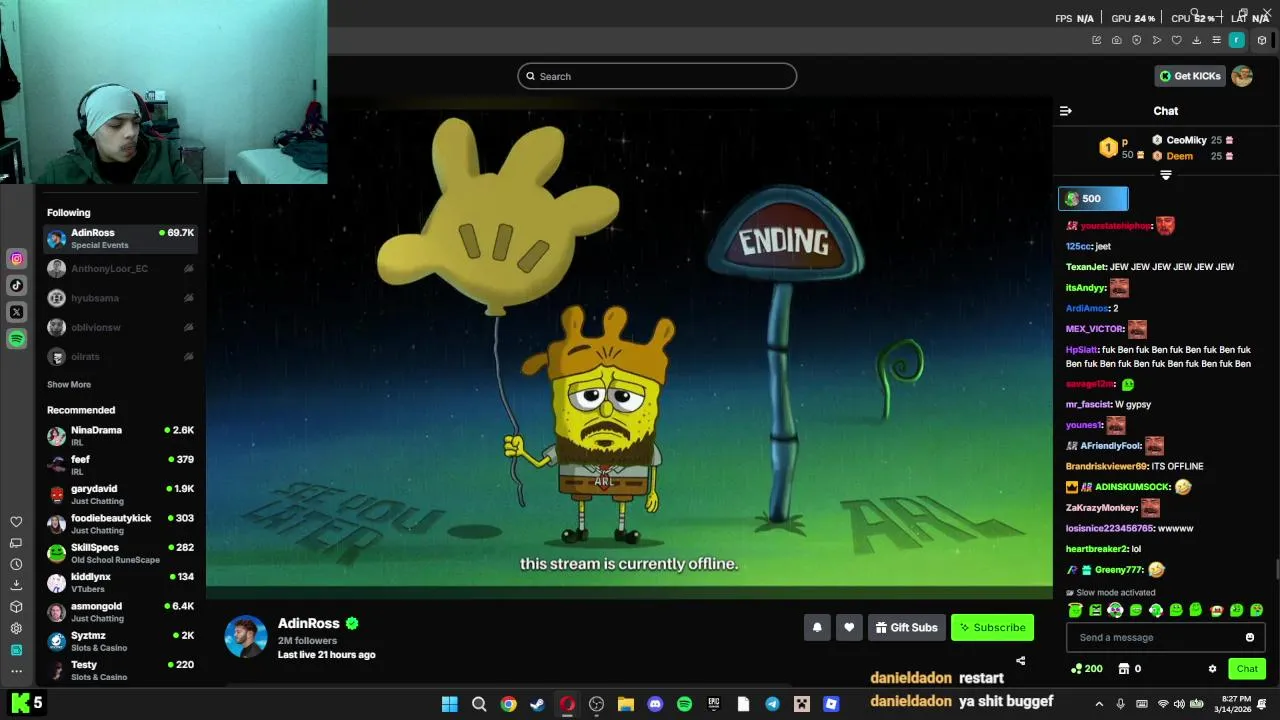1280x720 pixels.
Task: Toggle notifications bell for AdinRoss
Action: tap(817, 627)
